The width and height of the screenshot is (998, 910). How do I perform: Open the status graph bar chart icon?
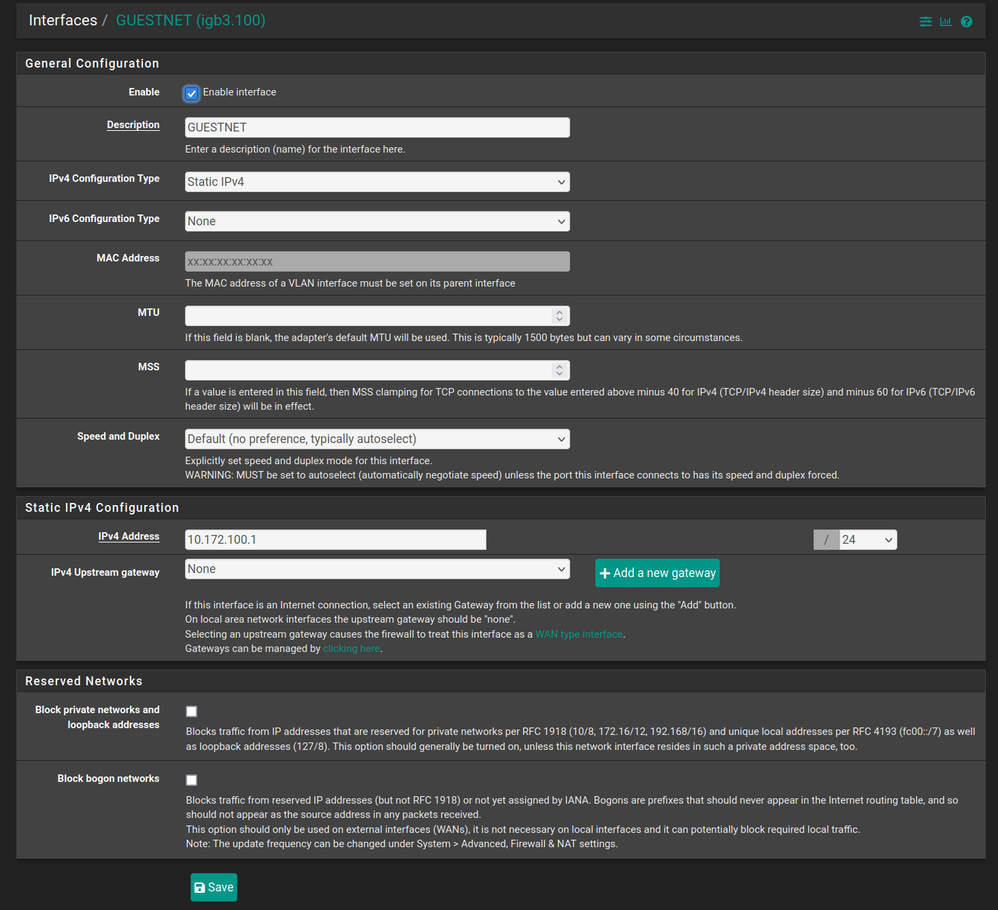click(945, 21)
